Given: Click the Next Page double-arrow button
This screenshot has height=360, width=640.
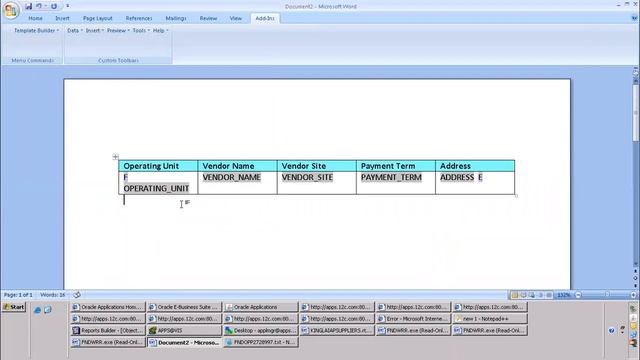Looking at the screenshot, I should click(x=636, y=285).
